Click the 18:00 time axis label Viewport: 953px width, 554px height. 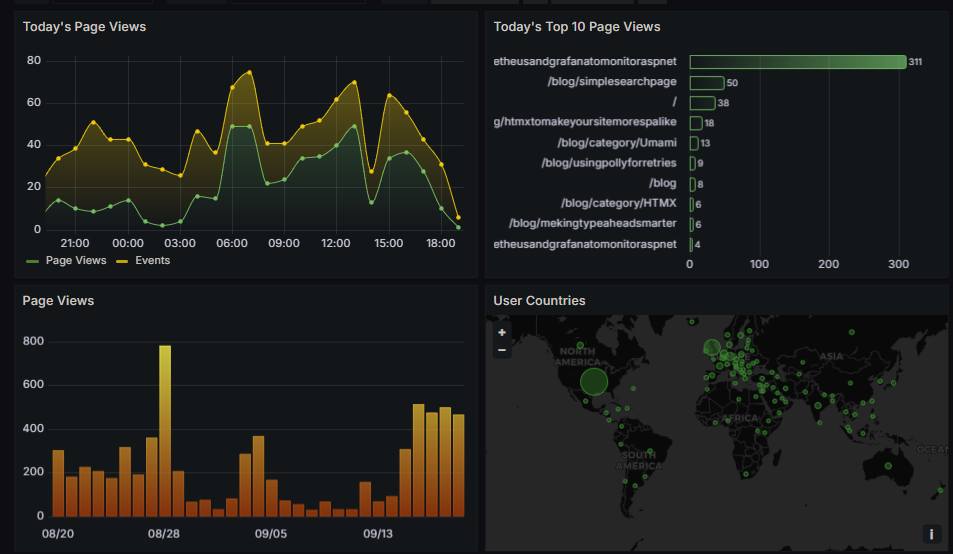click(x=441, y=243)
